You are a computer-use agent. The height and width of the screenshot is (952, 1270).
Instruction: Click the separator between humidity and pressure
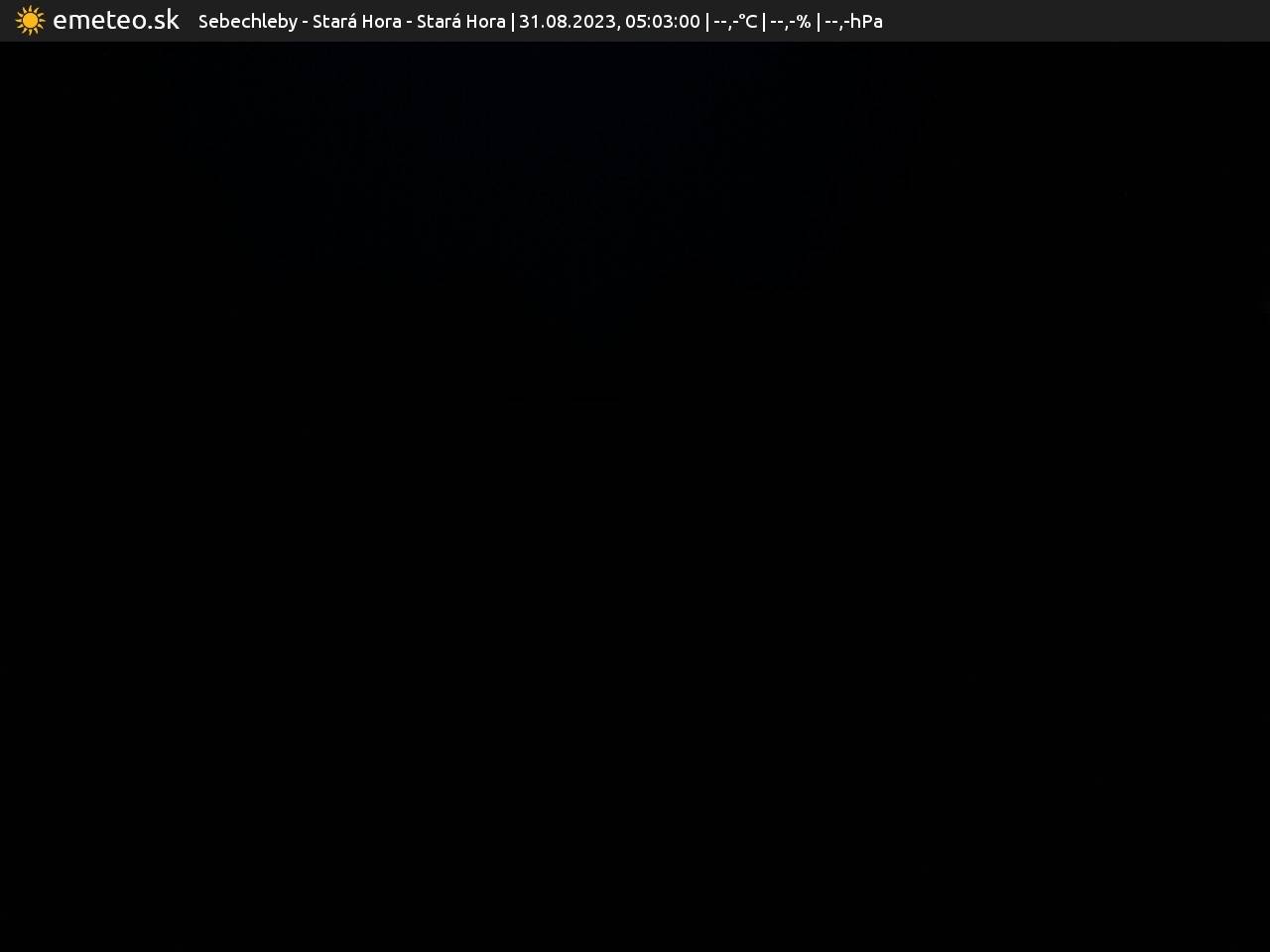(818, 22)
